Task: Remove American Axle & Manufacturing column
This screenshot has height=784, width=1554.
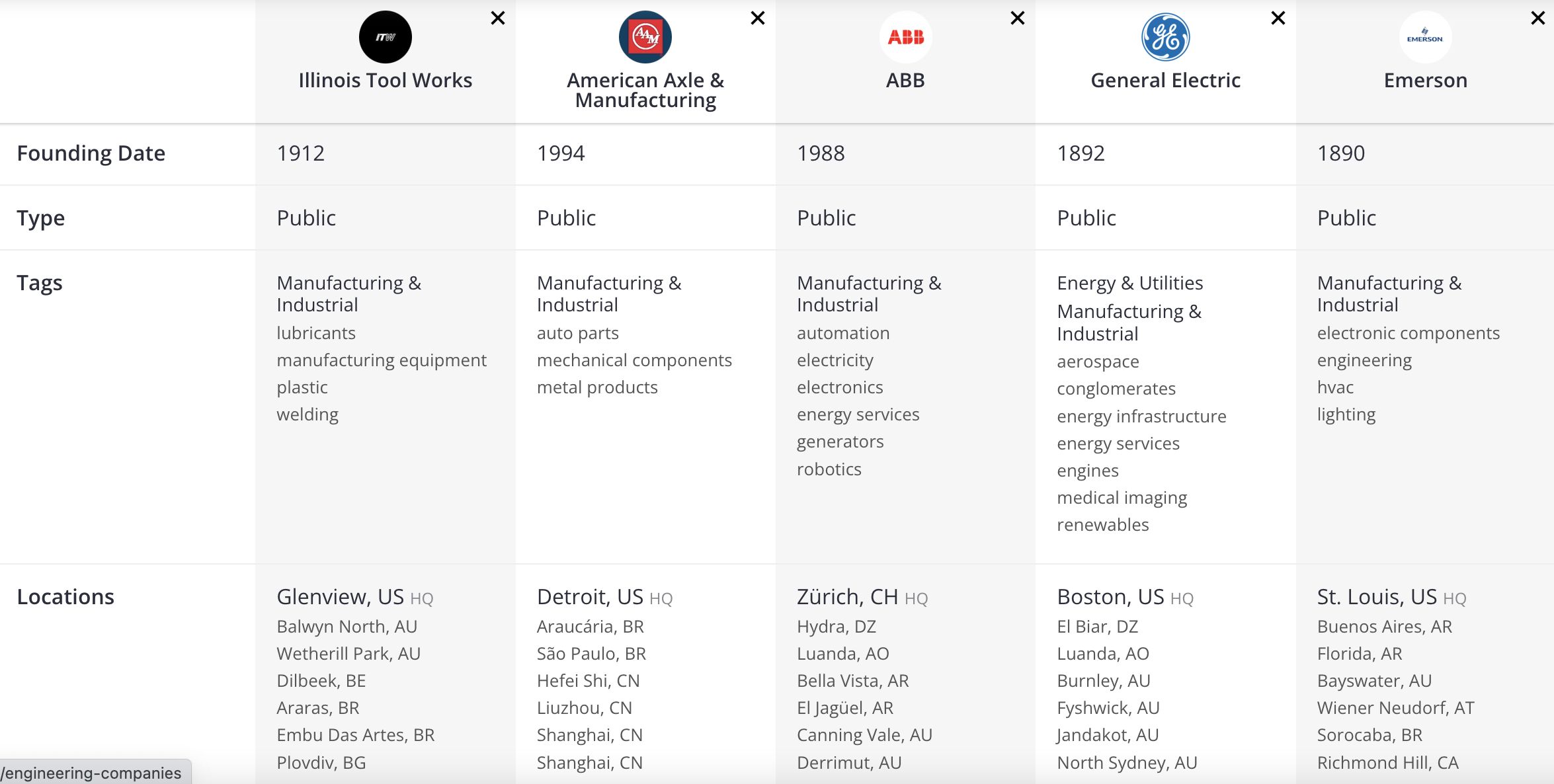Action: (758, 18)
